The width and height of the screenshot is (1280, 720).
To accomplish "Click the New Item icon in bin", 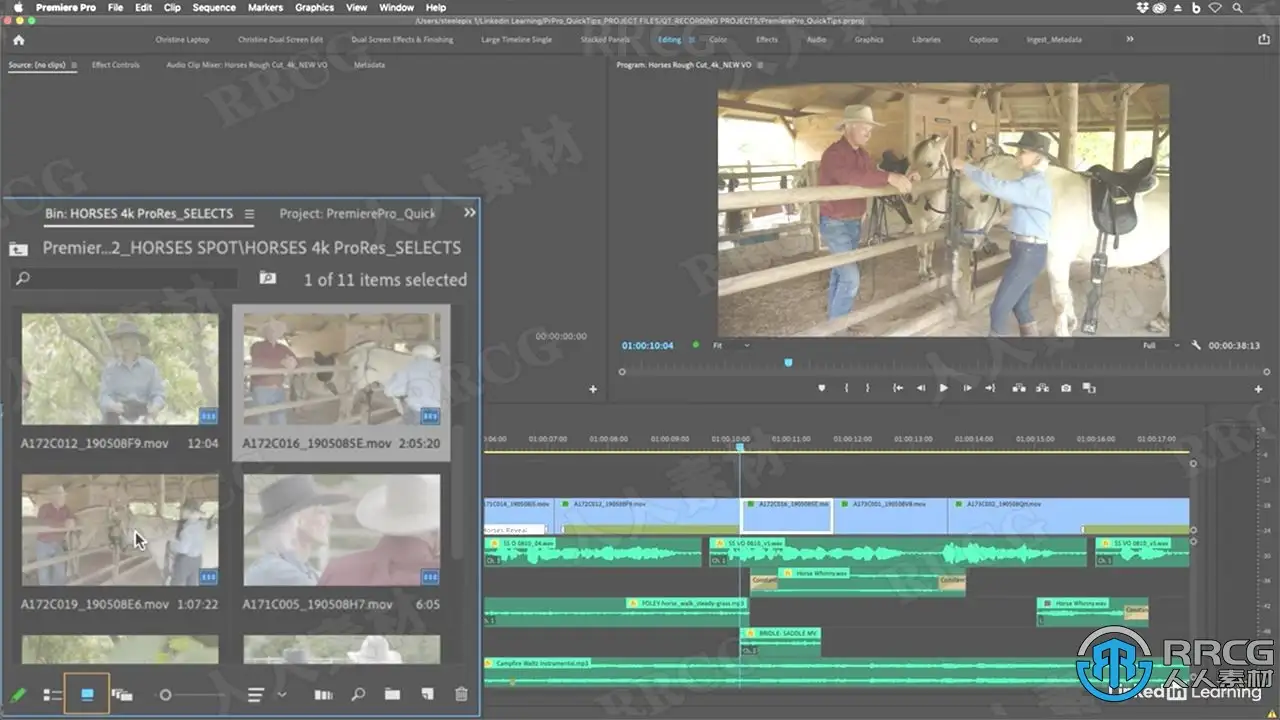I will click(427, 694).
